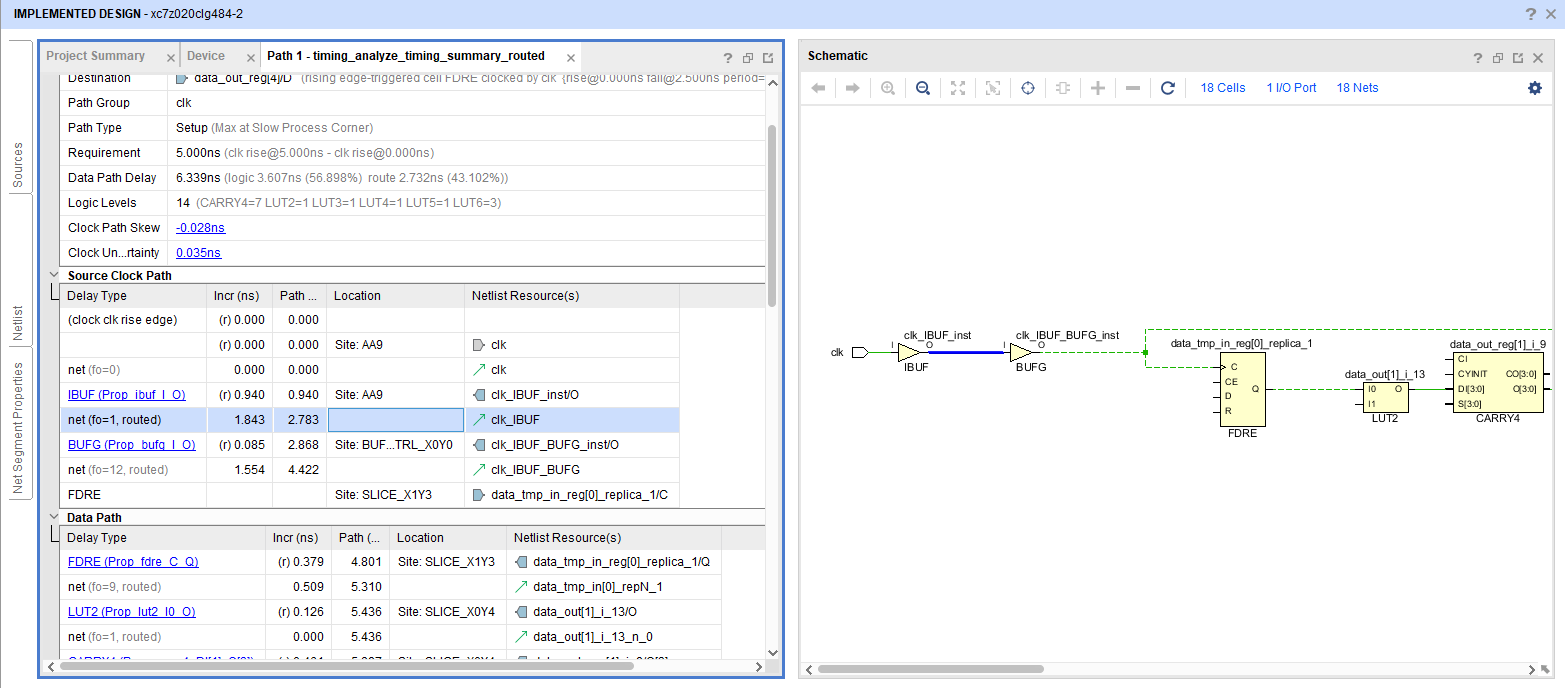Image resolution: width=1565 pixels, height=688 pixels.
Task: Click the minus icon in Schematic toolbar
Action: click(1133, 88)
